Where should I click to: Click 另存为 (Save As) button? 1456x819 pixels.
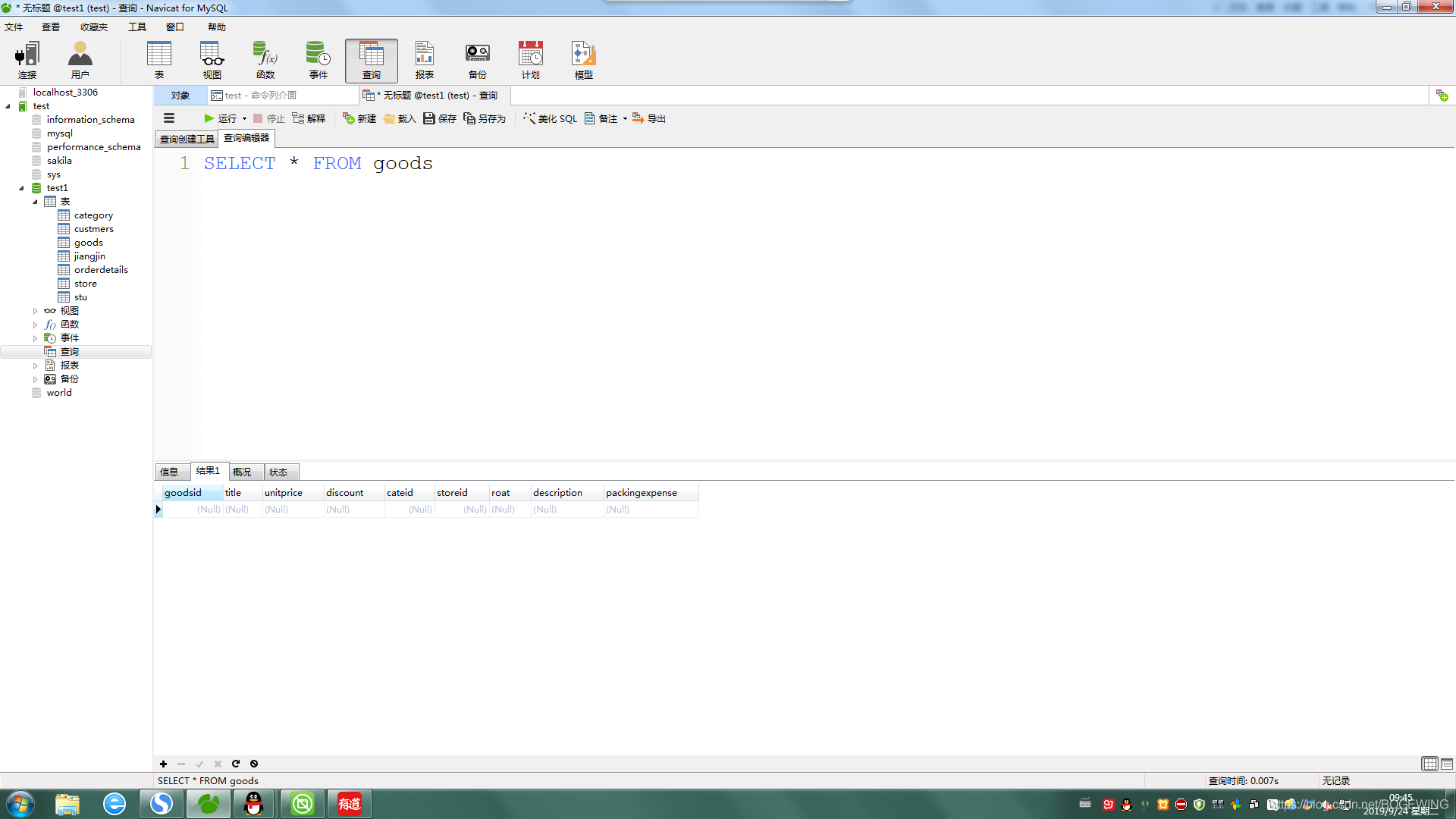[x=485, y=118]
